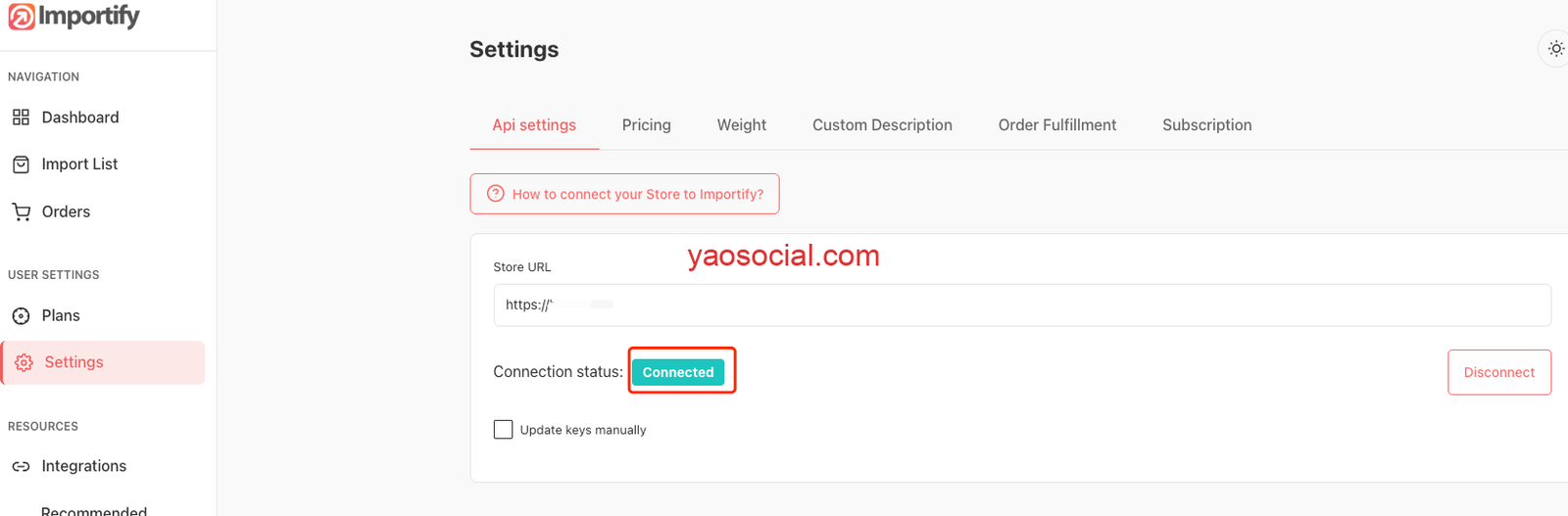Switch to the Pricing tab
The width and height of the screenshot is (1568, 516).
click(x=646, y=125)
